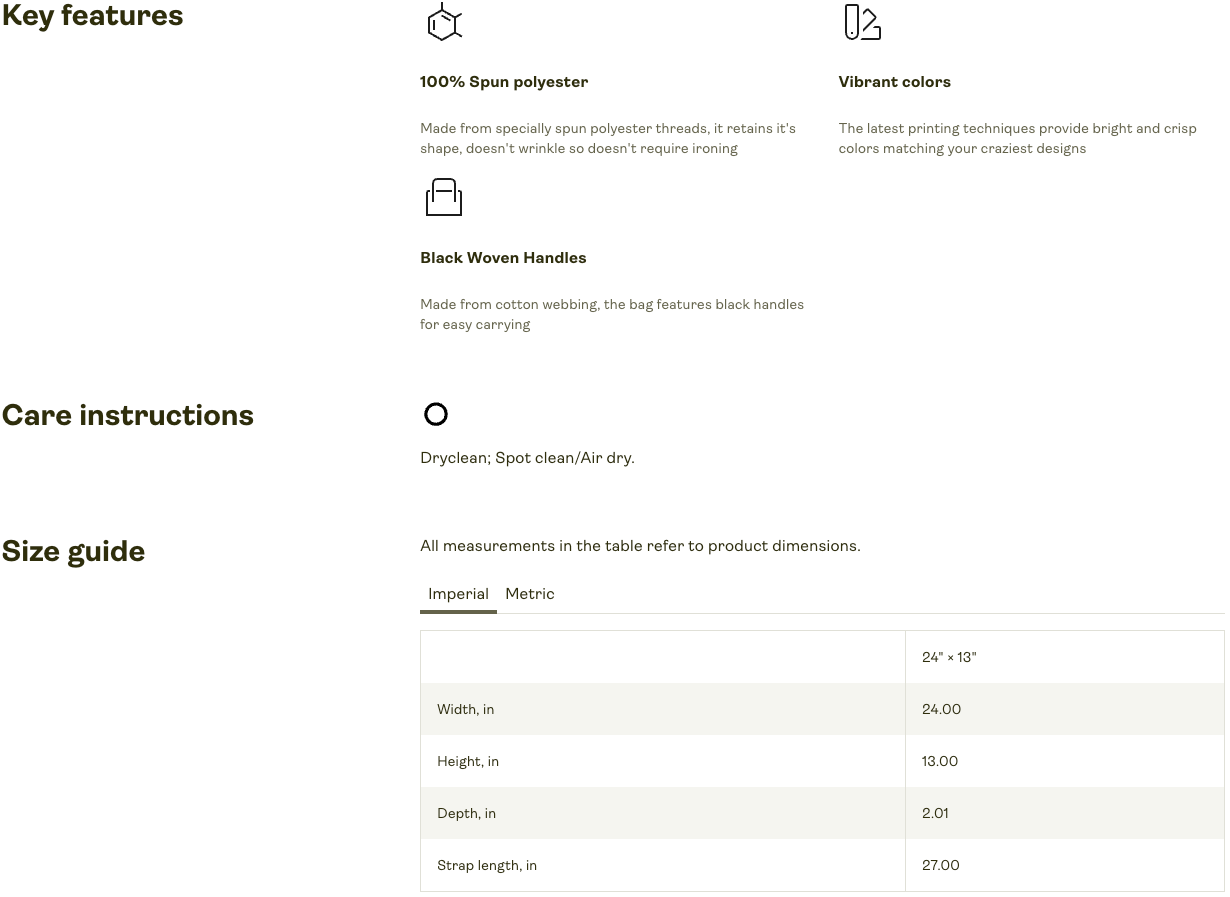Click the "Size guide" section heading
The image size is (1230, 897).
[x=73, y=552]
